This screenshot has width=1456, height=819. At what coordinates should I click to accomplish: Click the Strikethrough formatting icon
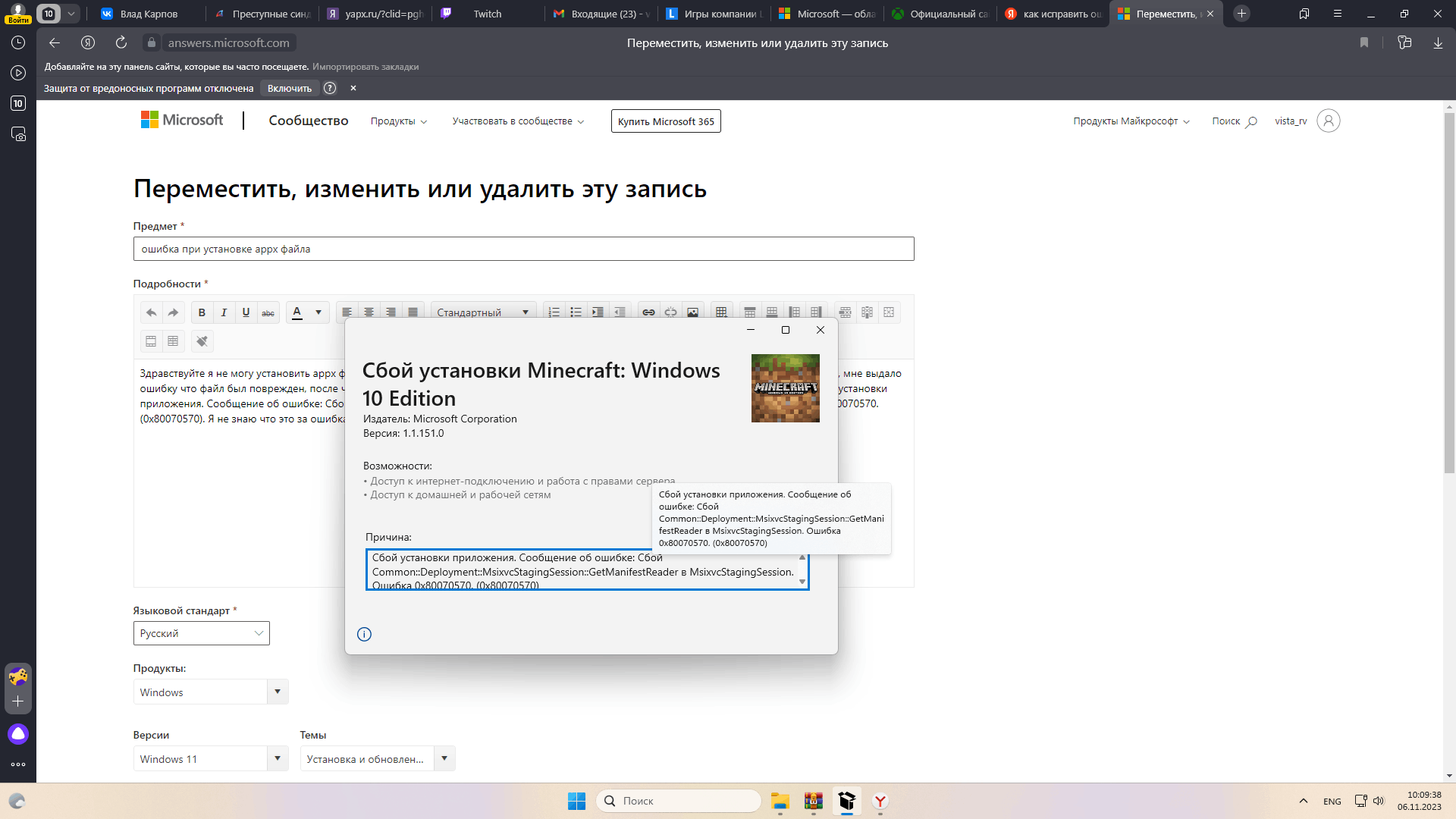(x=268, y=311)
